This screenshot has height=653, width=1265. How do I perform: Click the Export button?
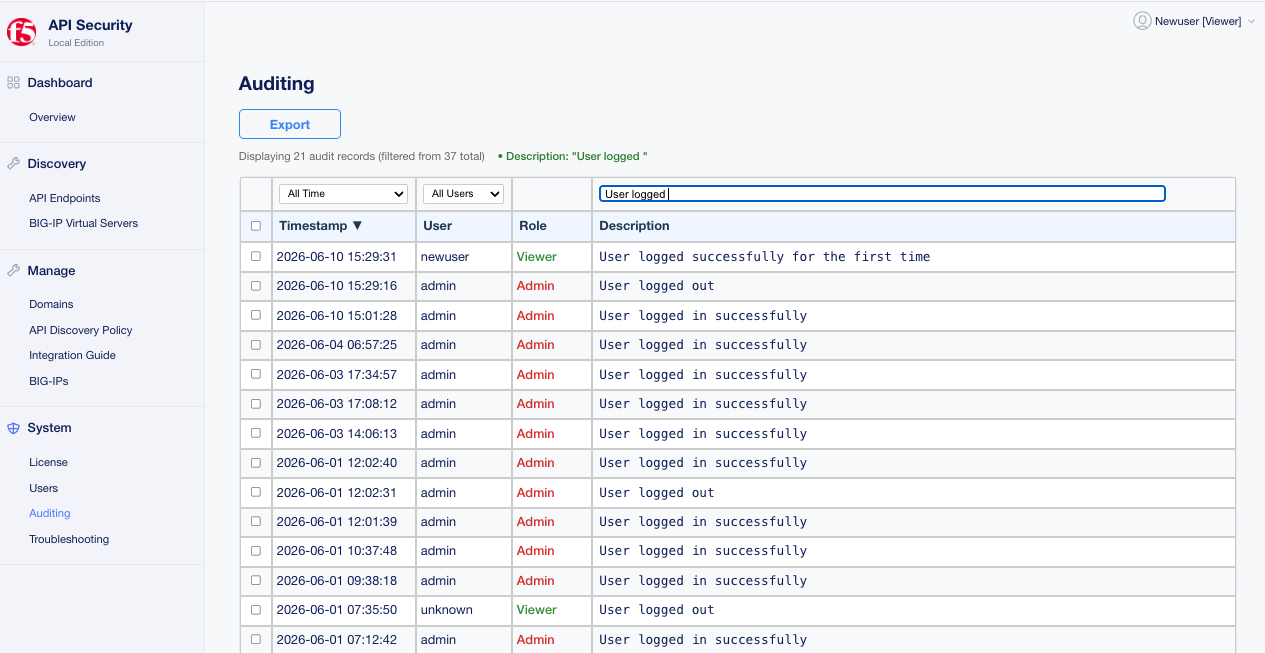[x=290, y=124]
